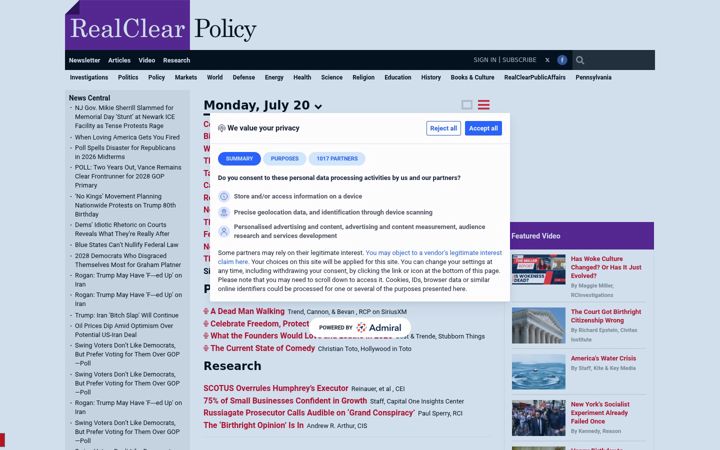The image size is (720, 450).
Task: Click the X (Twitter) icon in header
Action: (547, 60)
